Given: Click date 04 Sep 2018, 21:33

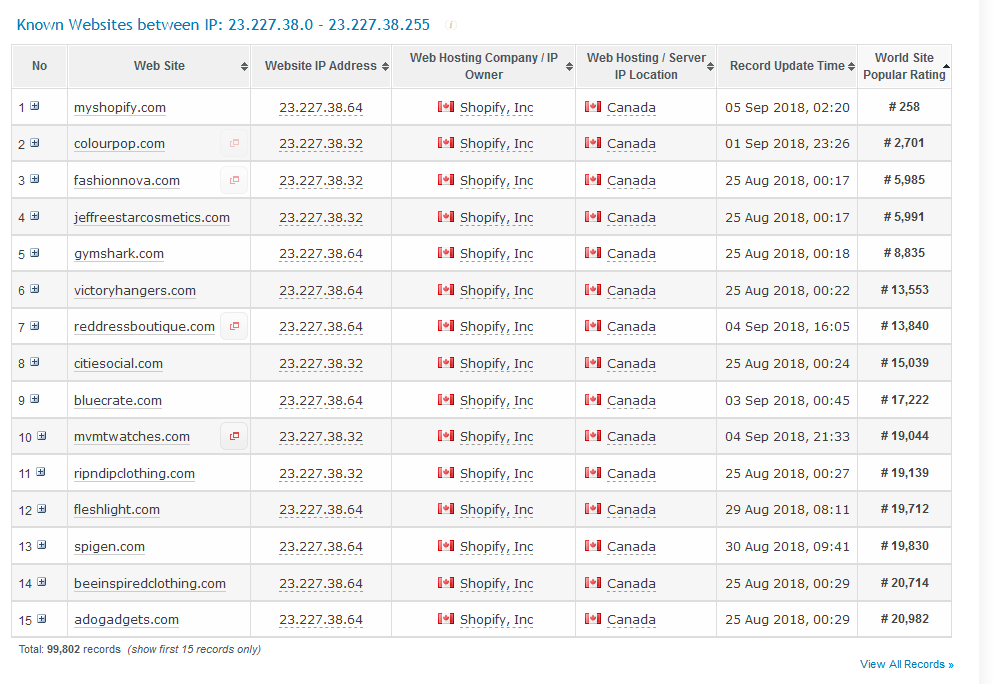Looking at the screenshot, I should pos(787,436).
